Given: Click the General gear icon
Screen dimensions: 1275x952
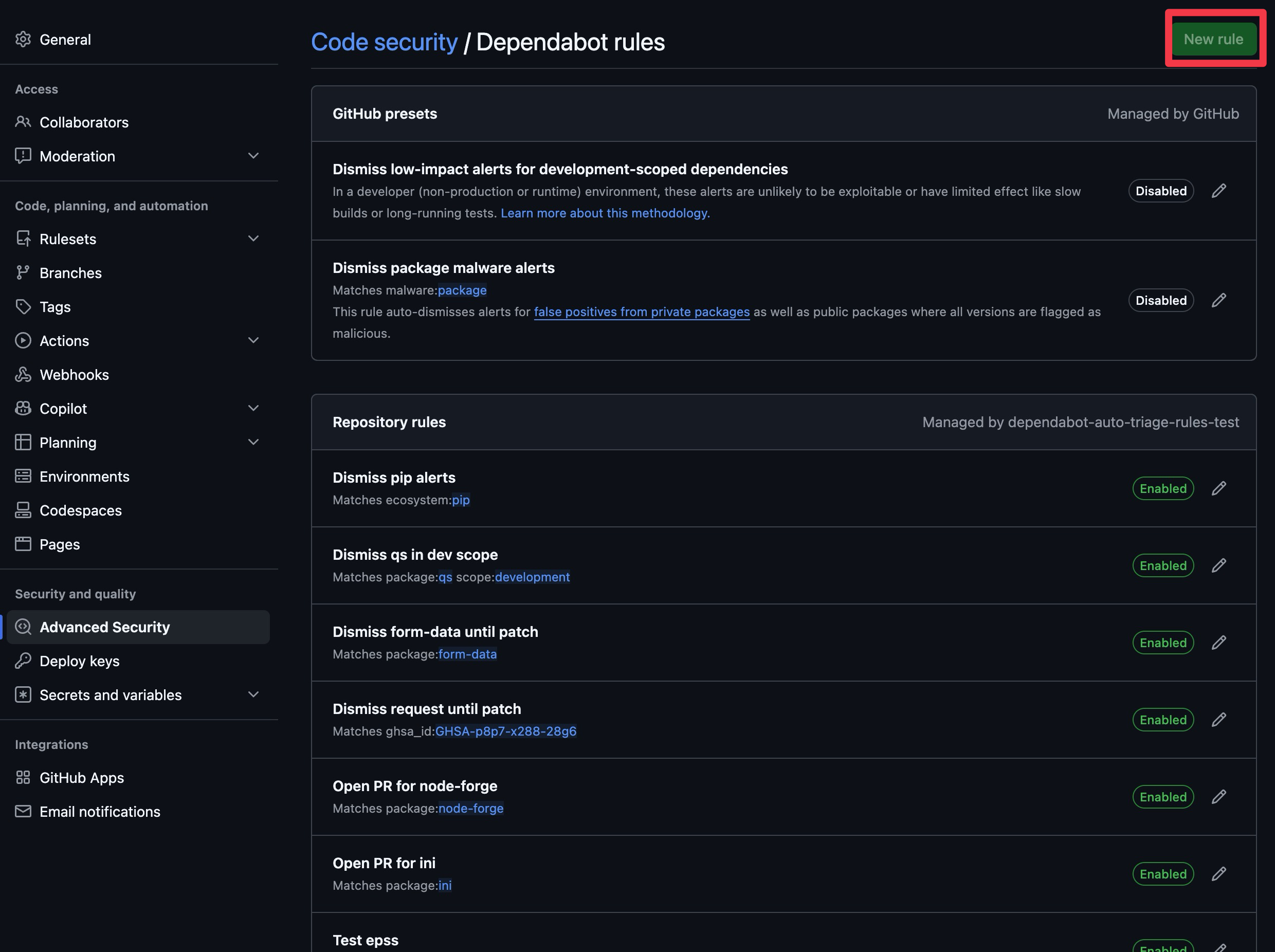Looking at the screenshot, I should (x=23, y=39).
